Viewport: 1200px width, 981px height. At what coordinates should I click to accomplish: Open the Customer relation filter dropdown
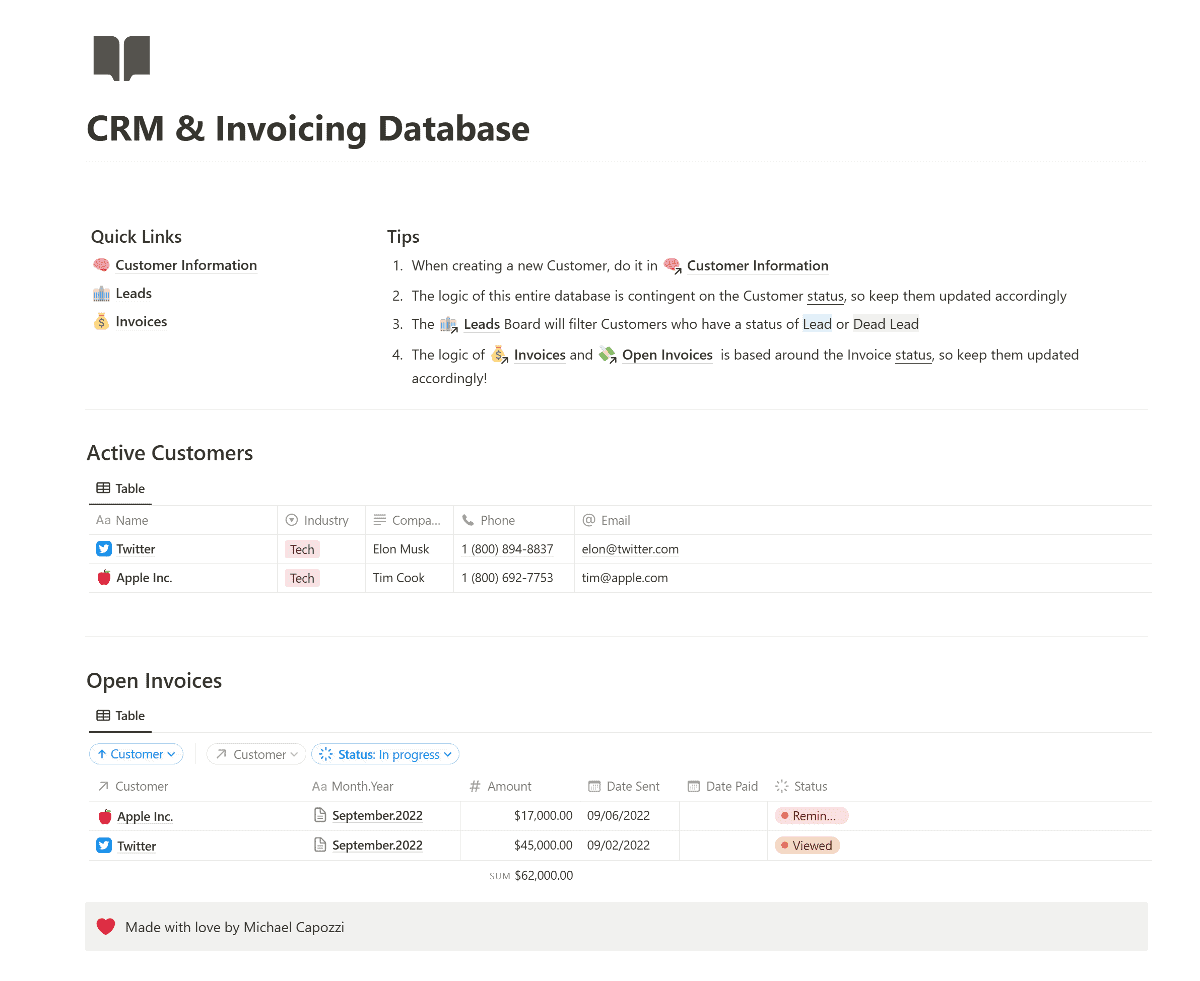point(258,754)
